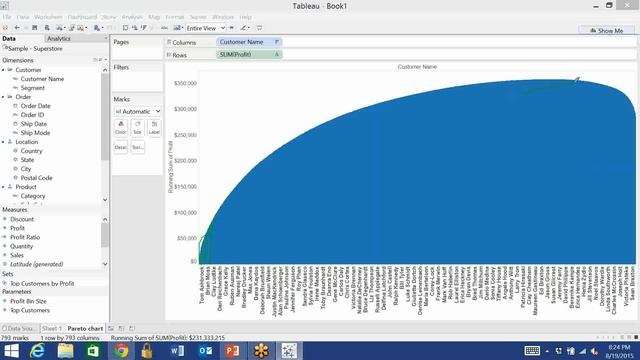Click the Save icon in the toolbar

coord(35,28)
